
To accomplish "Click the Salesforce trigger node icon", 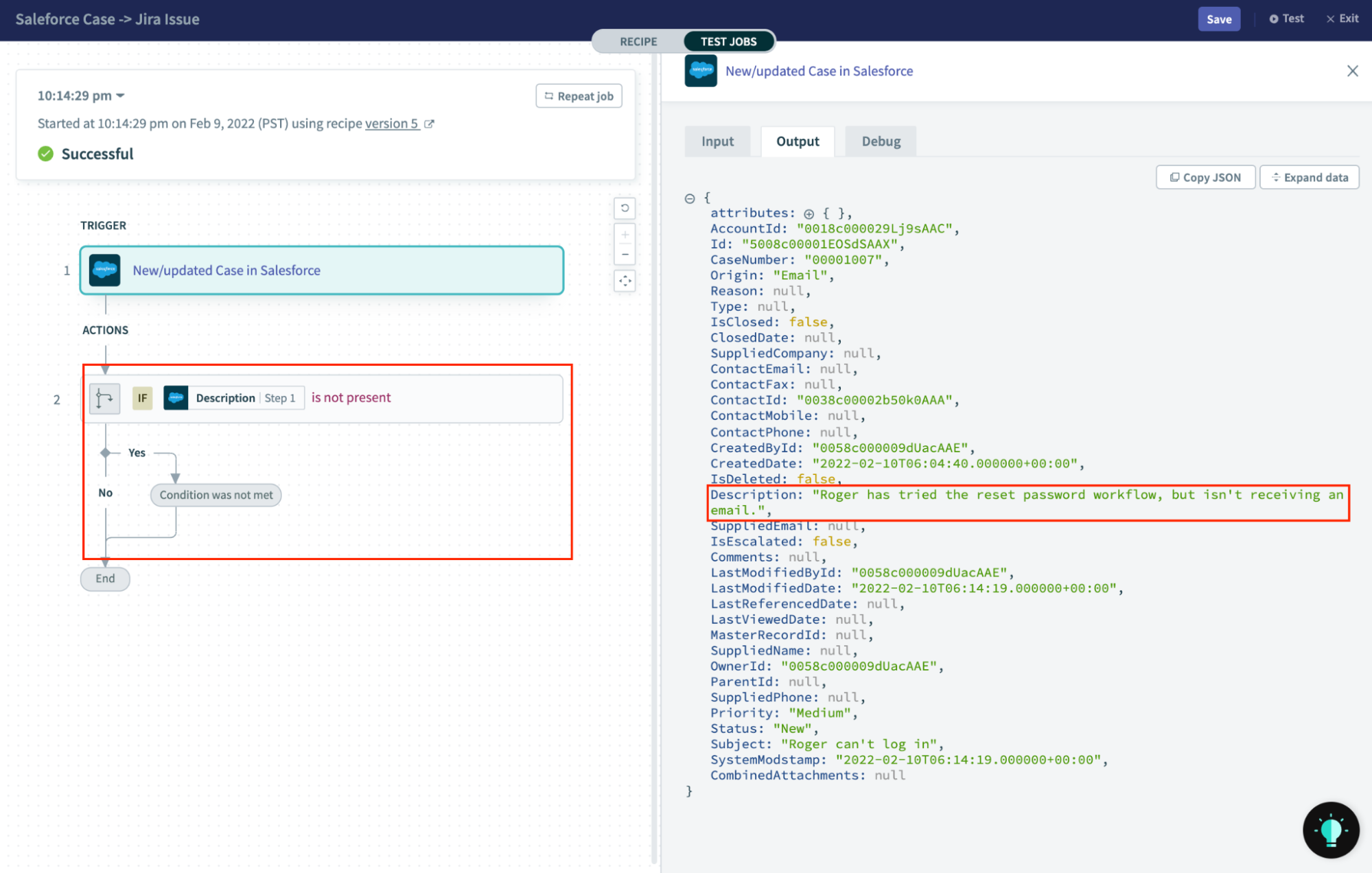I will click(105, 270).
